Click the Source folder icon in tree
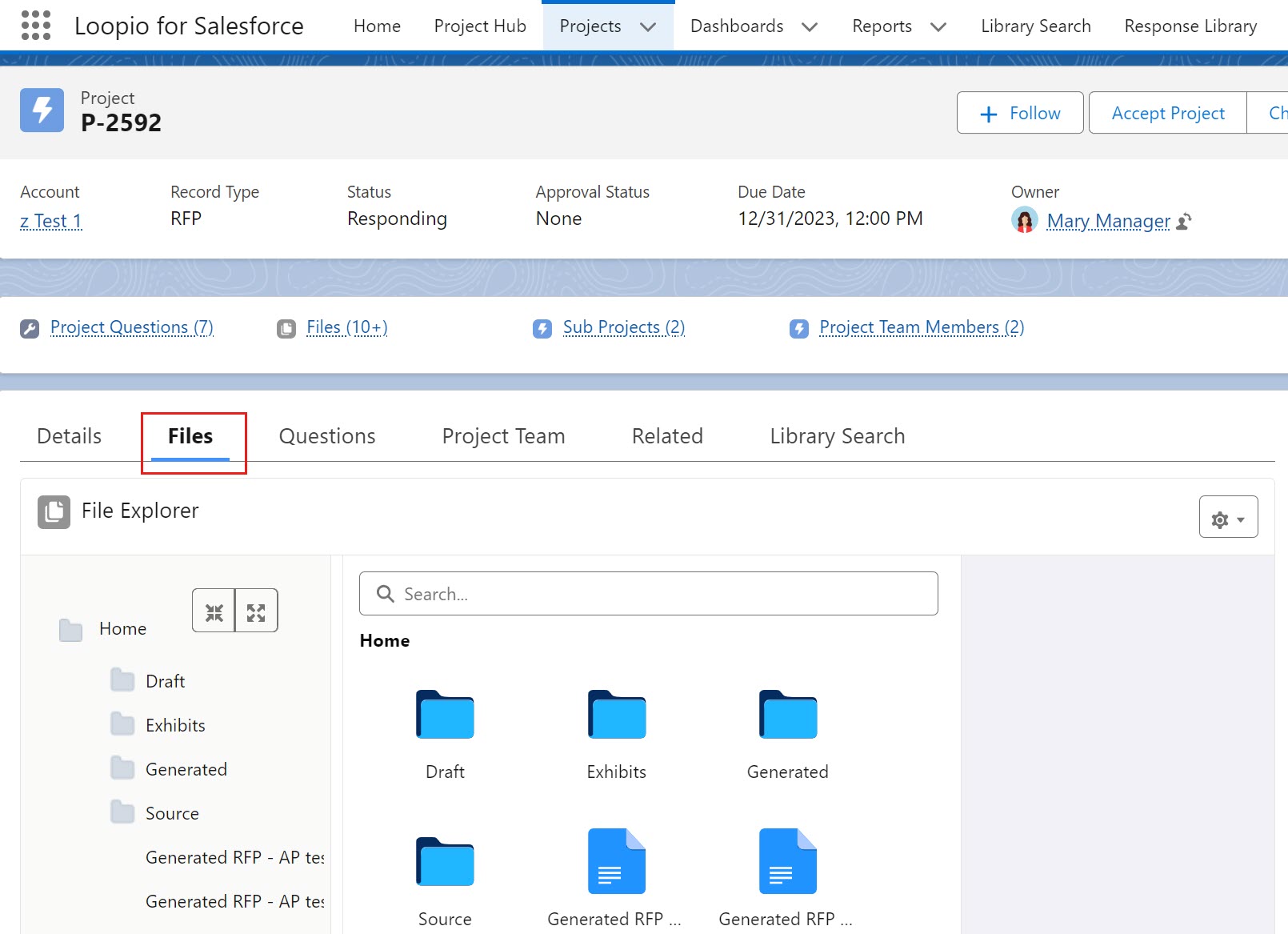1288x934 pixels. pyautogui.click(x=122, y=812)
